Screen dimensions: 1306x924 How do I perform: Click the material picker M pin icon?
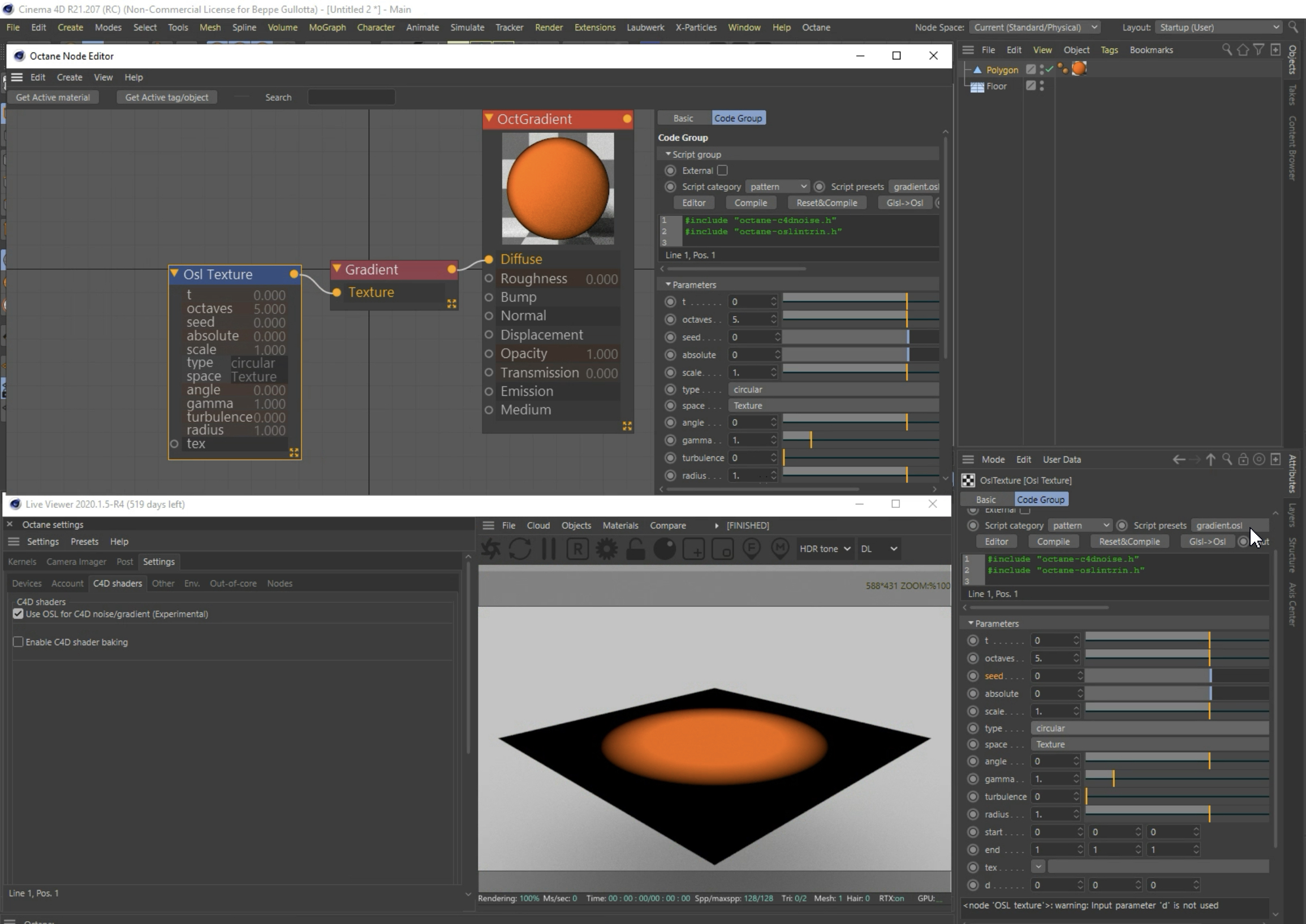(779, 549)
